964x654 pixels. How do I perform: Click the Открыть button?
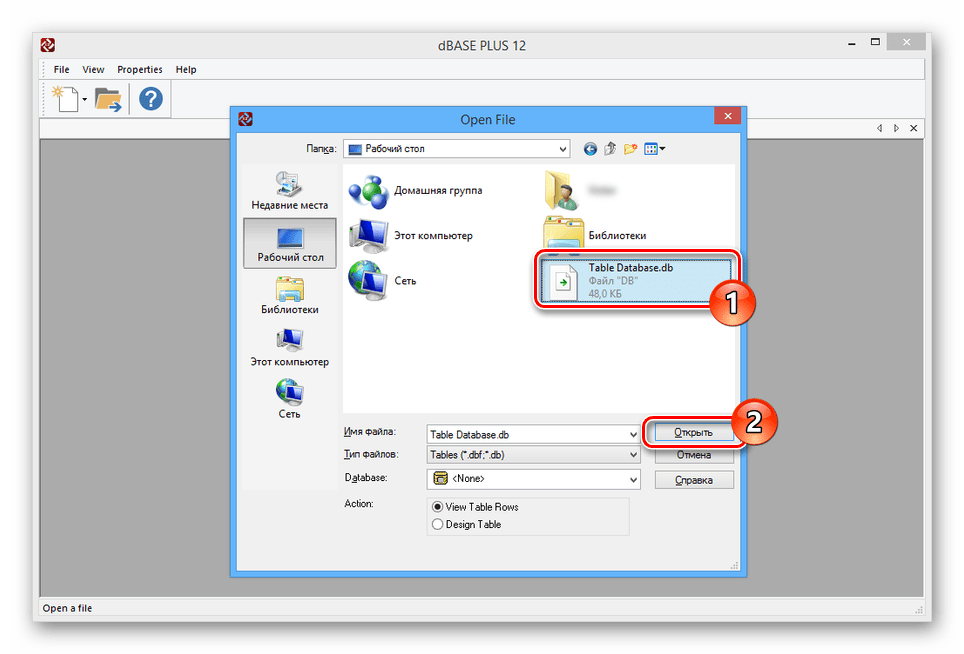(x=693, y=432)
